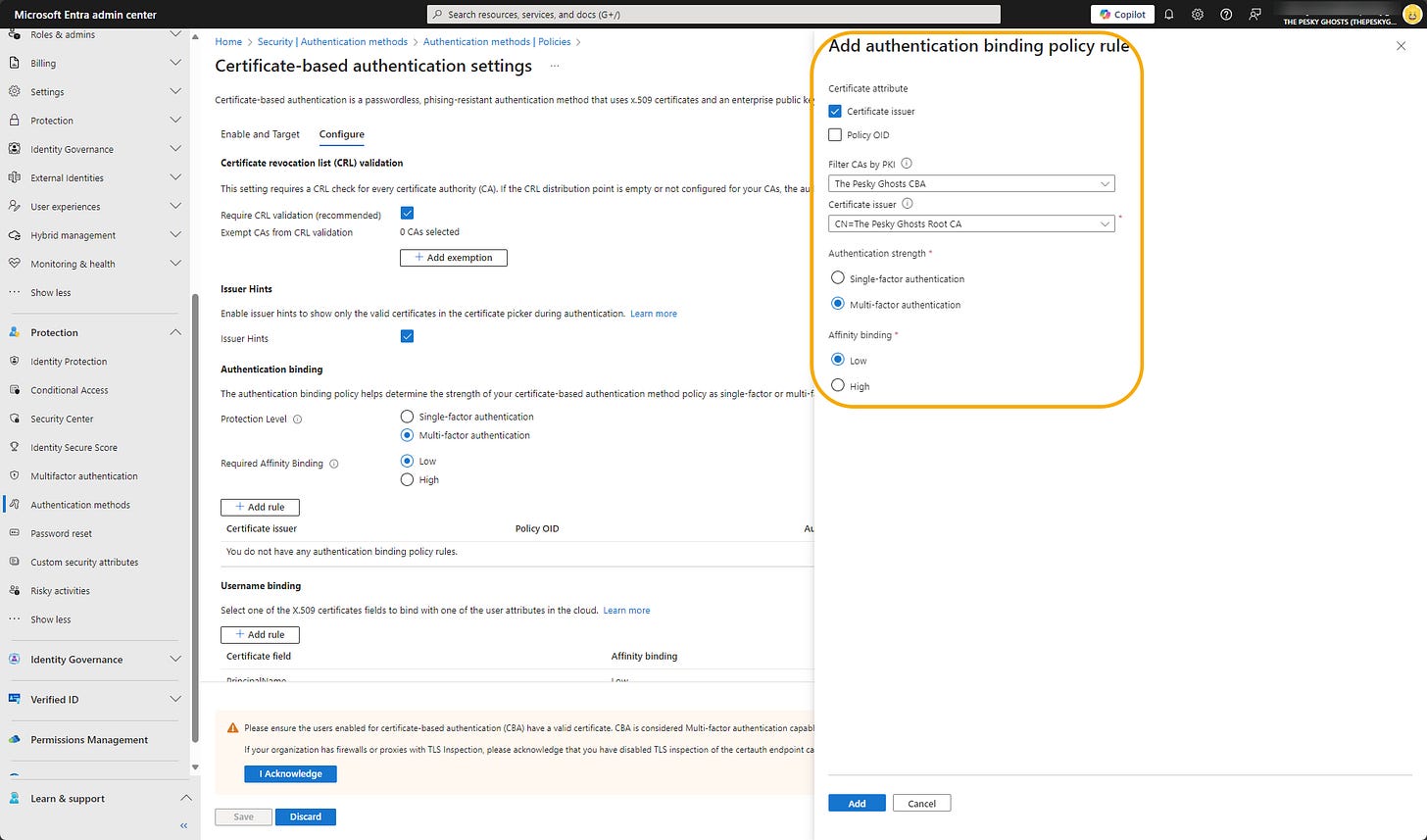This screenshot has width=1427, height=840.
Task: Go to Home breadcrumb
Action: click(x=228, y=42)
